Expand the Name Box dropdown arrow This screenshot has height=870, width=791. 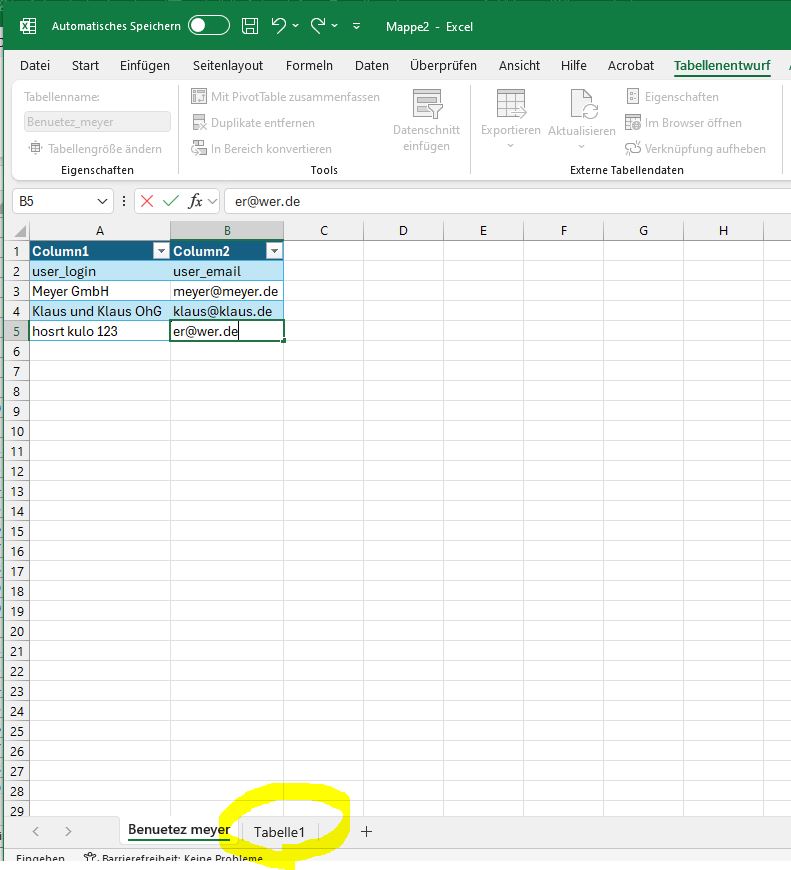(105, 201)
